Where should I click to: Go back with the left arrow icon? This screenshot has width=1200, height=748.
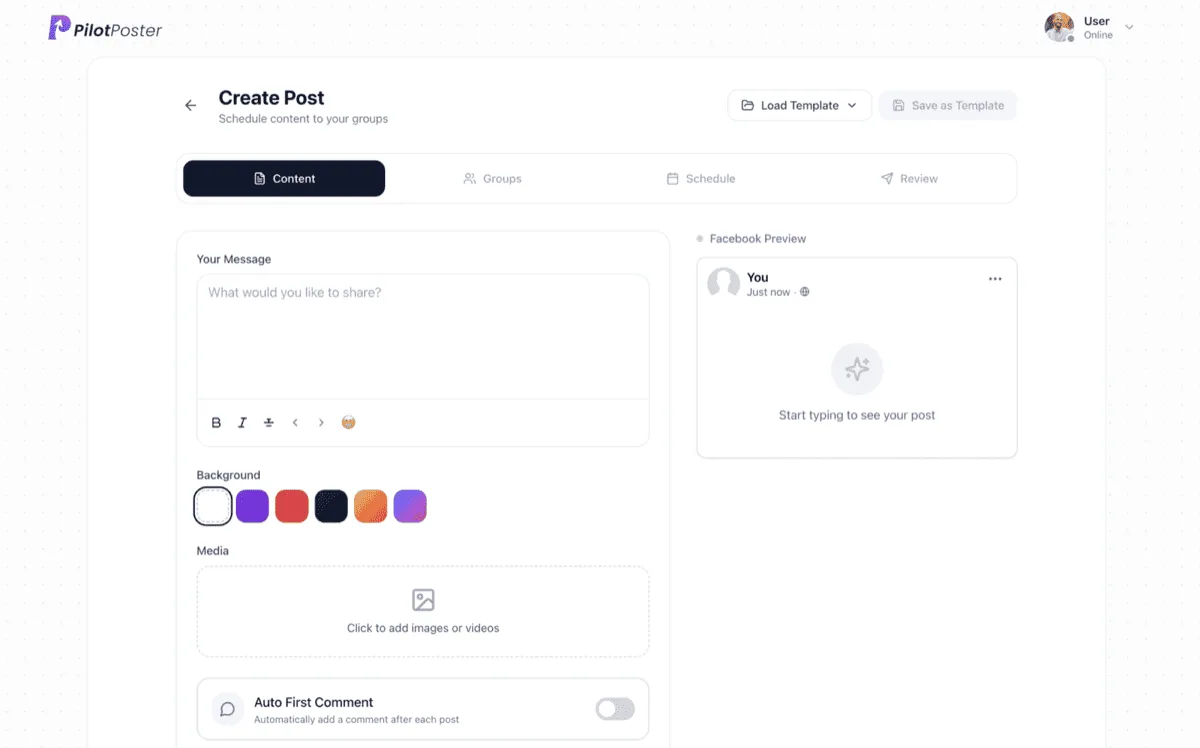pos(190,105)
